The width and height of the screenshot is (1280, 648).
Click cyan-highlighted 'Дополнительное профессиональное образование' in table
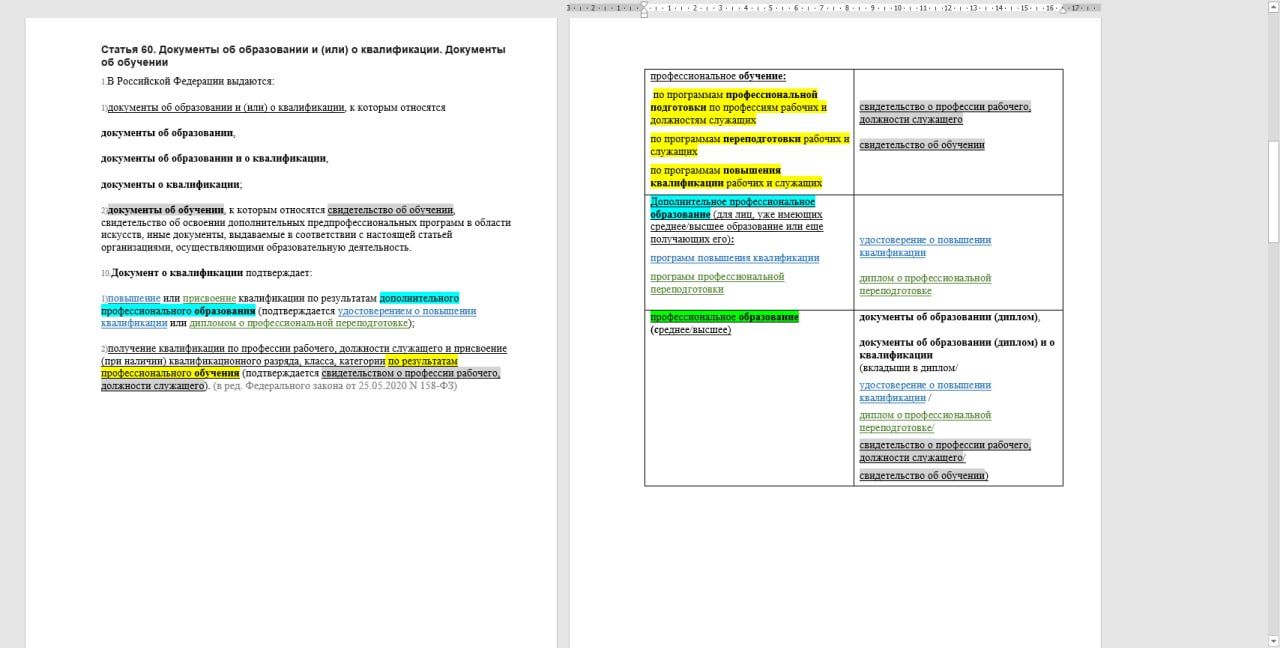click(x=732, y=202)
